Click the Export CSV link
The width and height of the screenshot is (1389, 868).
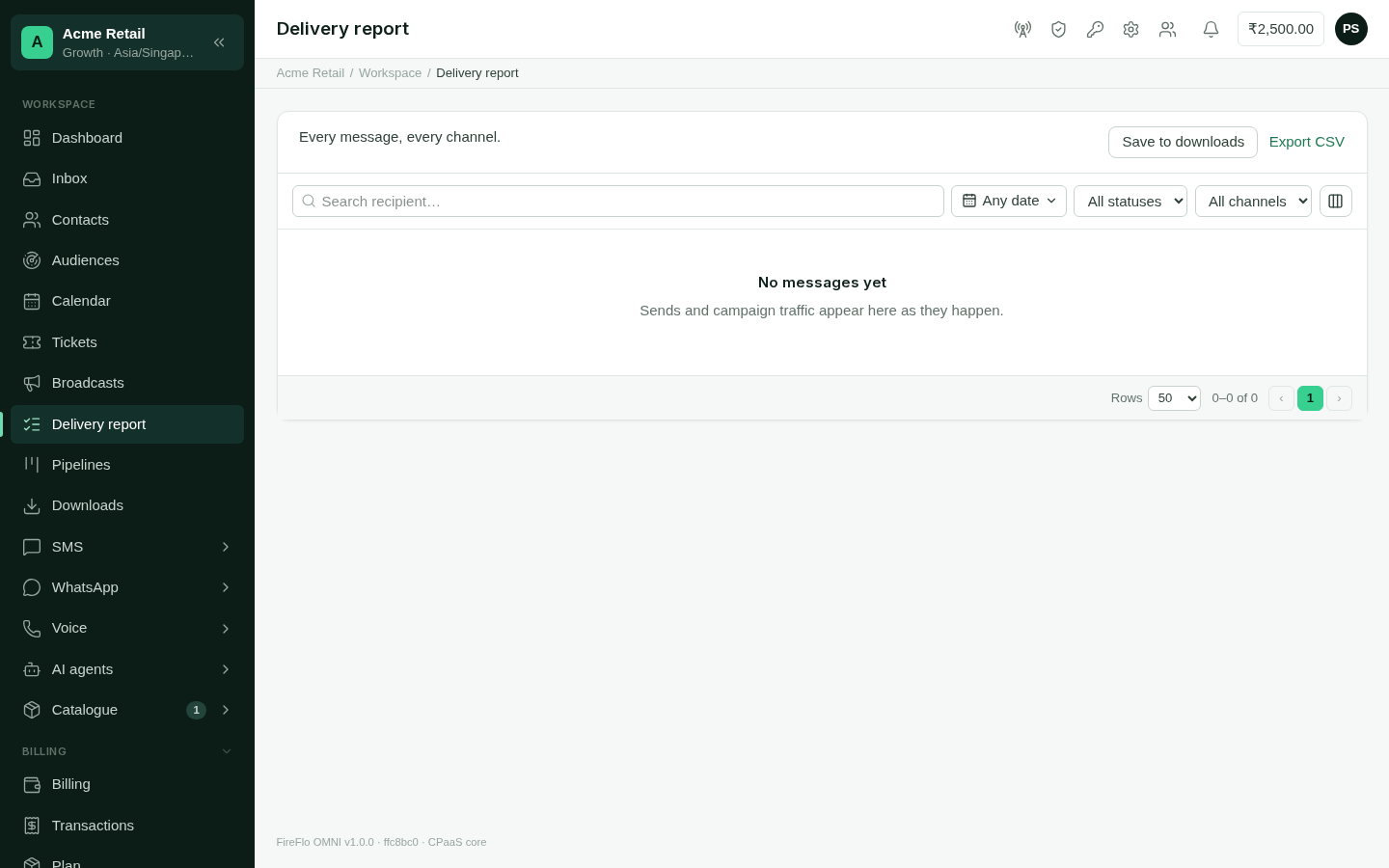coord(1307,142)
